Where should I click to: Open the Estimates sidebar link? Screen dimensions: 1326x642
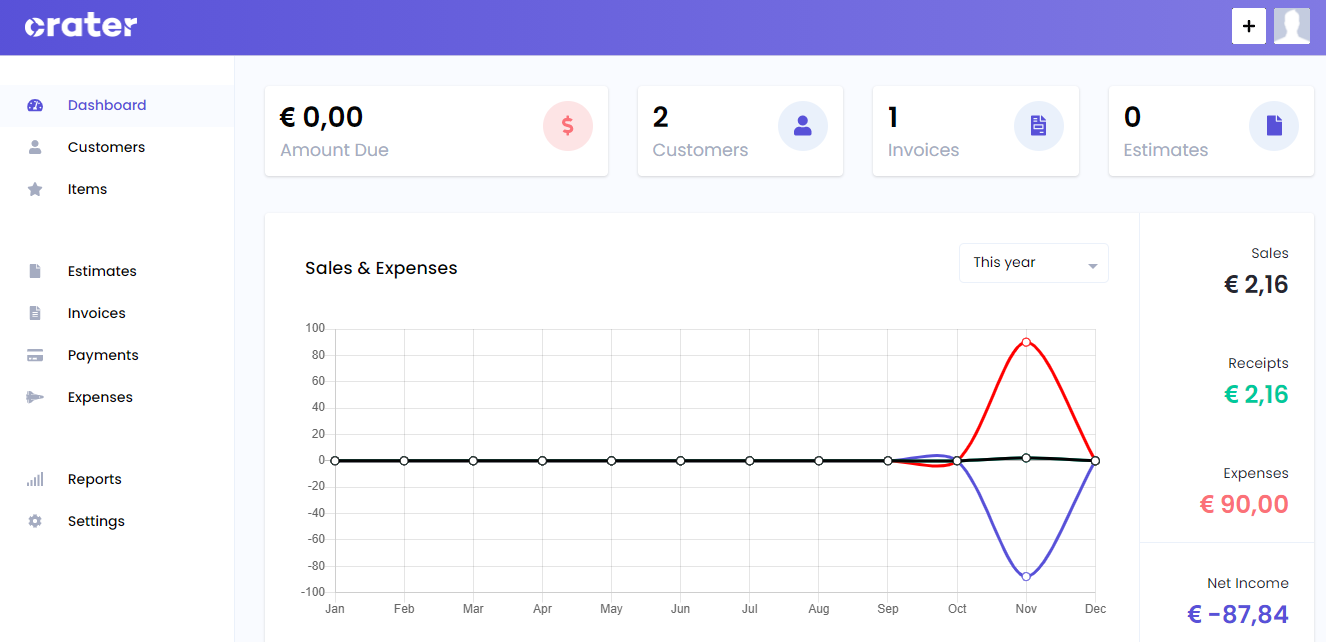point(102,271)
